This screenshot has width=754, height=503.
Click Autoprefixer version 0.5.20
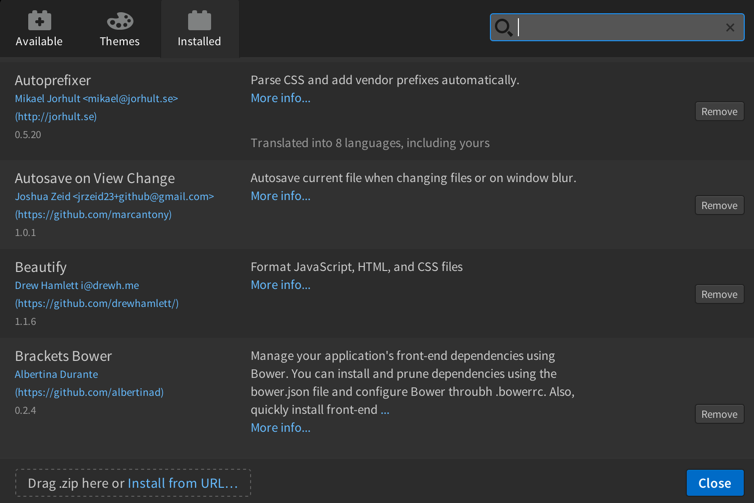(x=28, y=135)
